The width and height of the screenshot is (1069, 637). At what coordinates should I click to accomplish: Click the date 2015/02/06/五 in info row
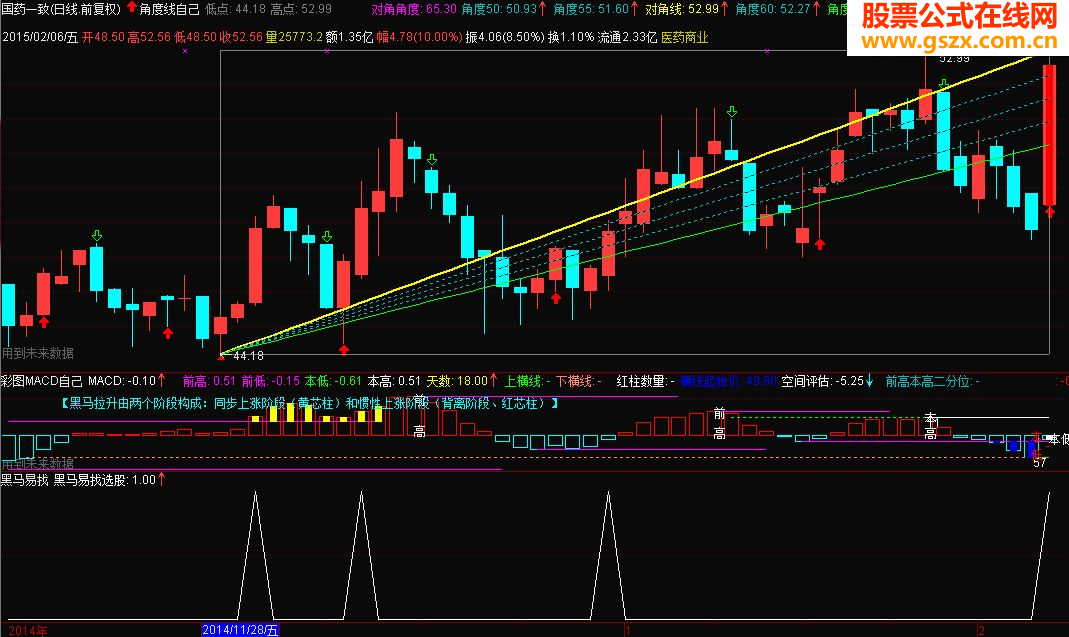click(40, 37)
